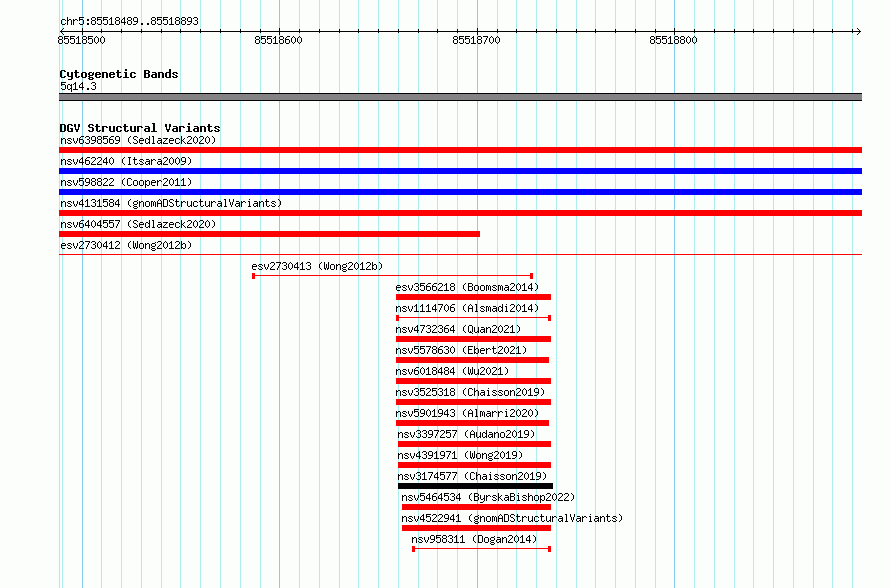The height and width of the screenshot is (588, 890).
Task: Open nsv3525318 (Chaisson2019) label
Action: (x=470, y=392)
